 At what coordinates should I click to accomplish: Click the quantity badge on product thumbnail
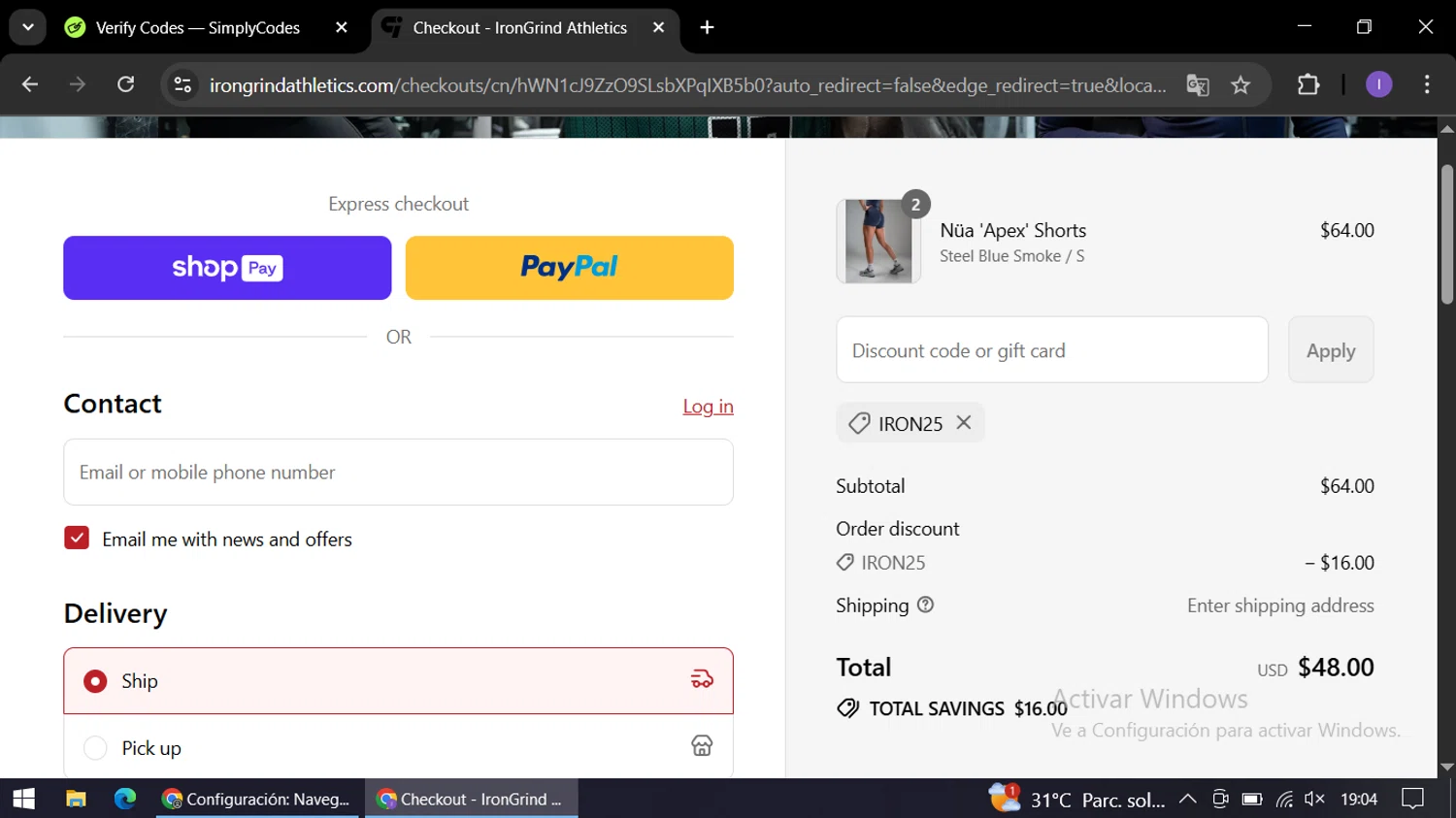[915, 205]
